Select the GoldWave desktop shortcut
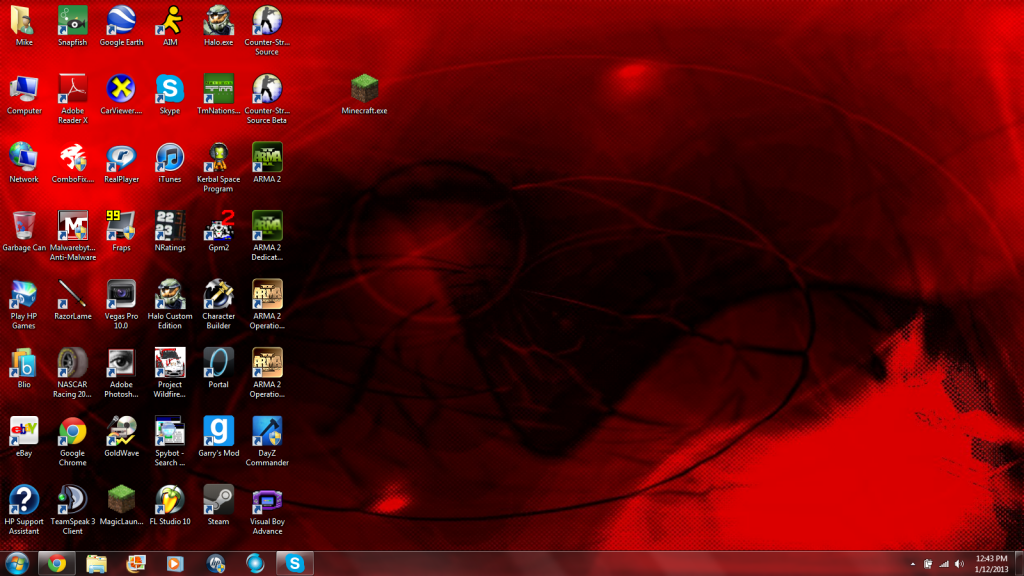Screen dimensions: 1024x576 (x=121, y=438)
